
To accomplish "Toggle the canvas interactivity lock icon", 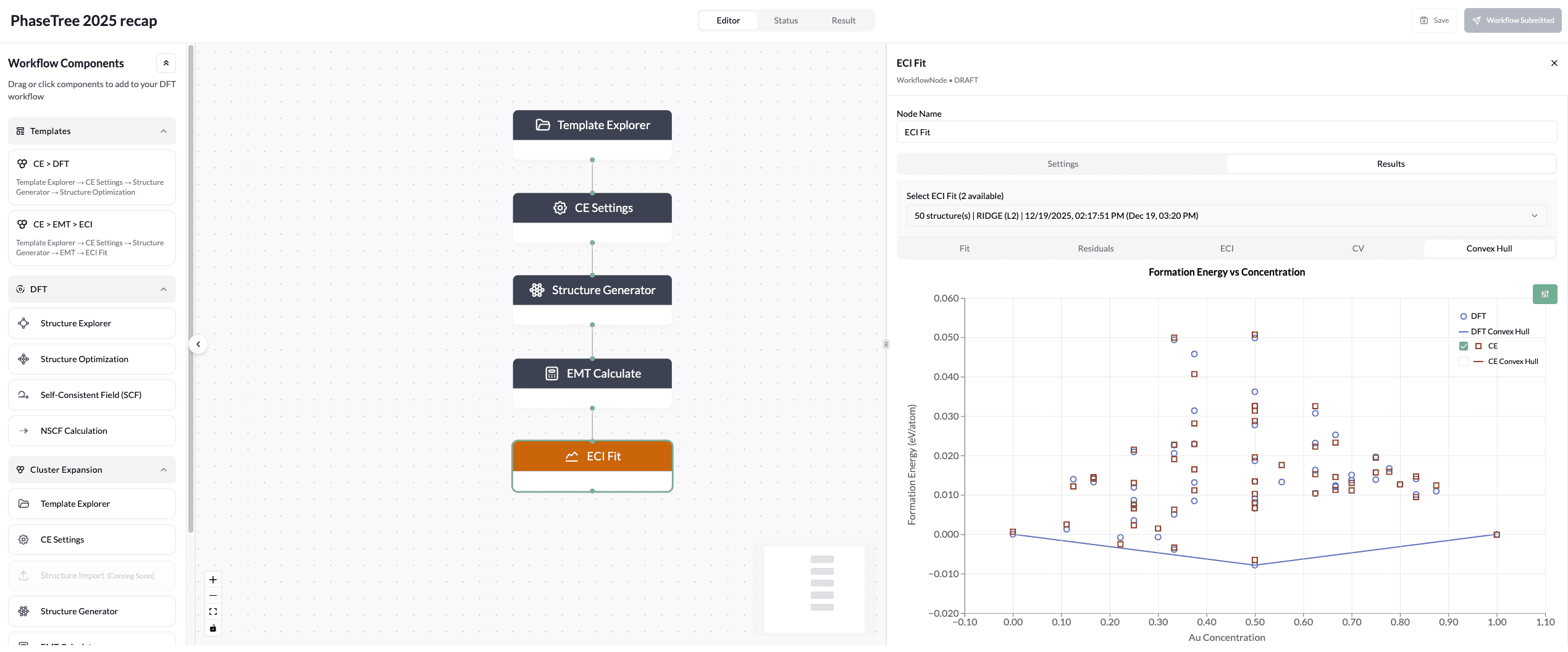I will (212, 628).
